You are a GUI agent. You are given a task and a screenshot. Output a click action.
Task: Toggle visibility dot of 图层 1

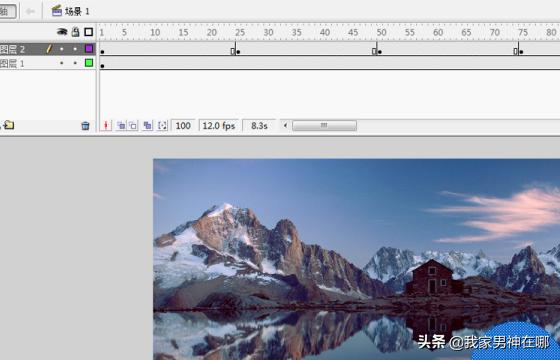click(x=61, y=63)
